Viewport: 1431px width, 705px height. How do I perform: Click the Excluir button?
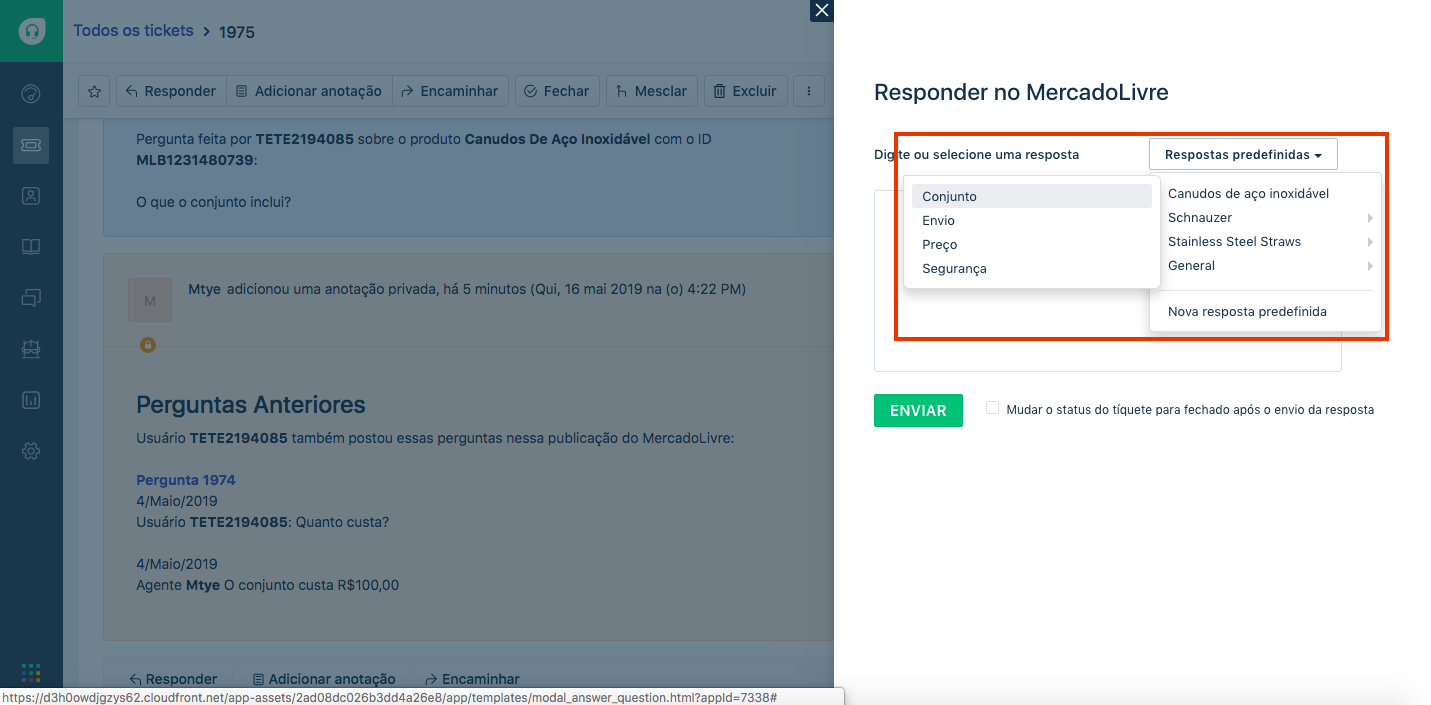click(x=746, y=91)
